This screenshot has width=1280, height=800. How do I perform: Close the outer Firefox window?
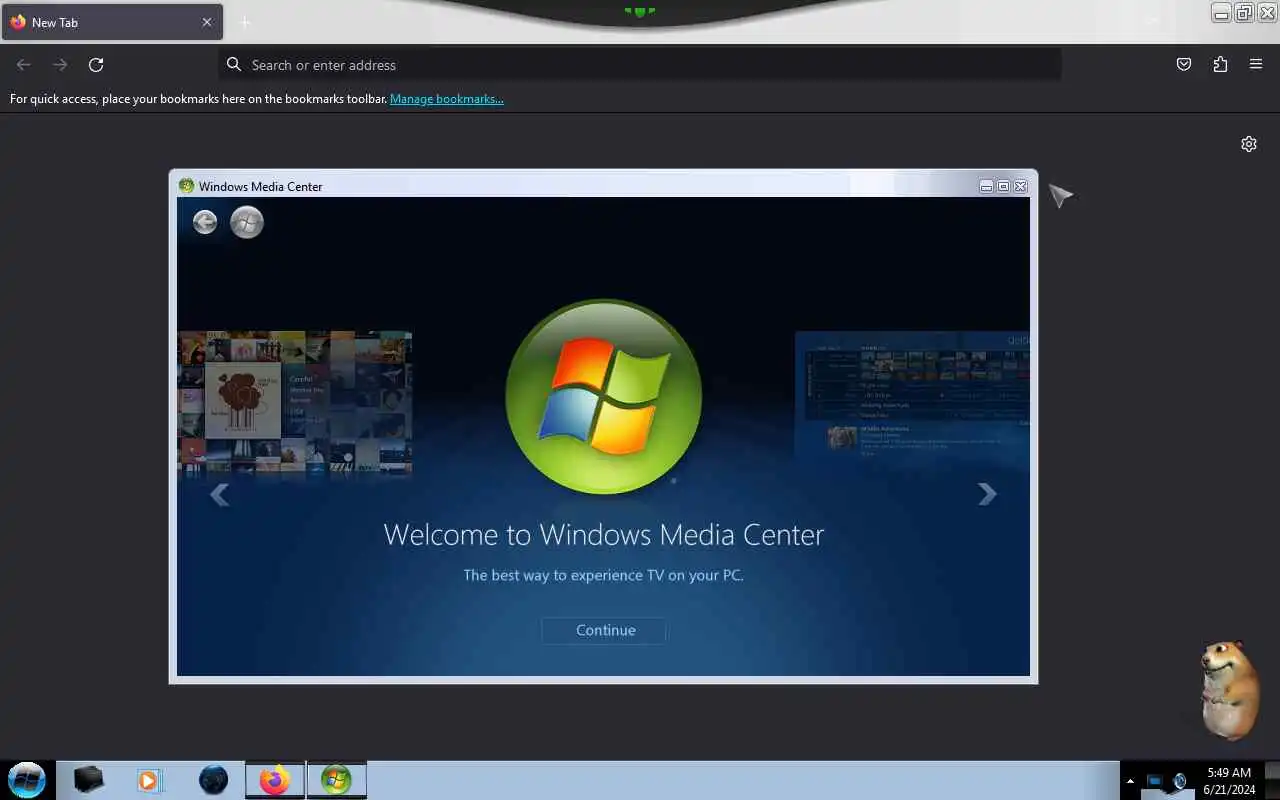point(1267,13)
